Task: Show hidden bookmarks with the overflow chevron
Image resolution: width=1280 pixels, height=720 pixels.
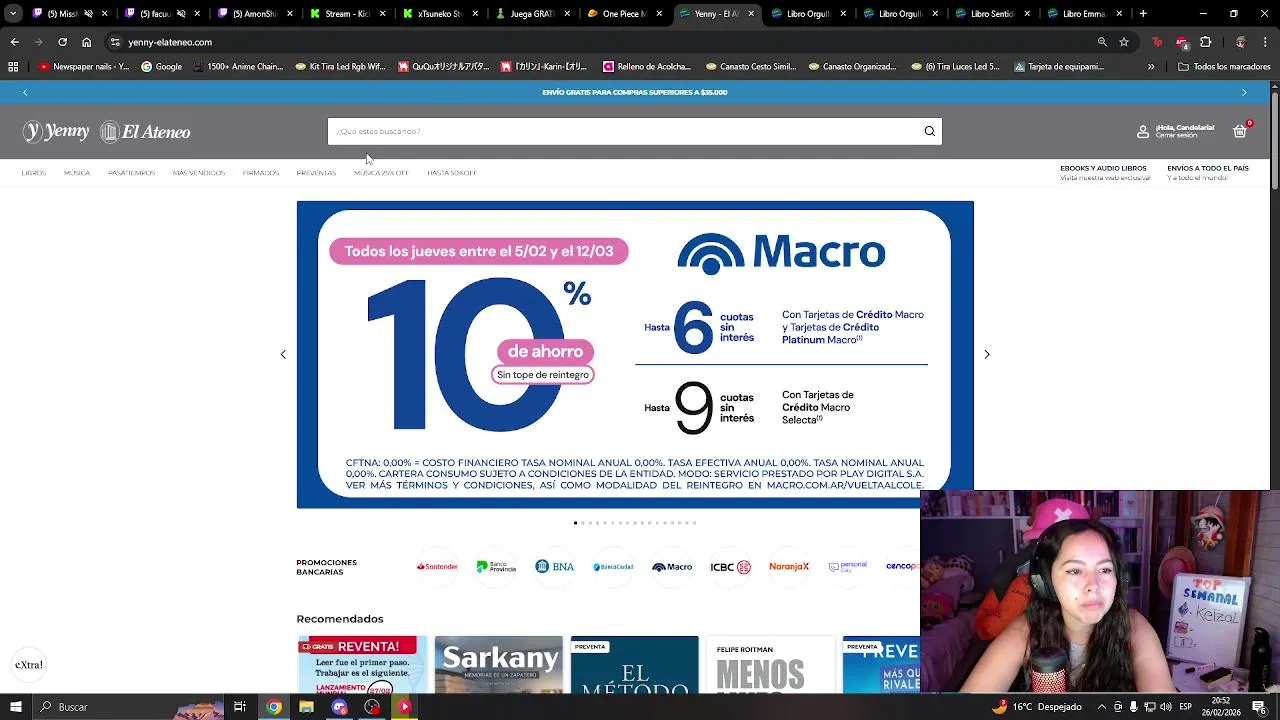Action: point(1151,67)
